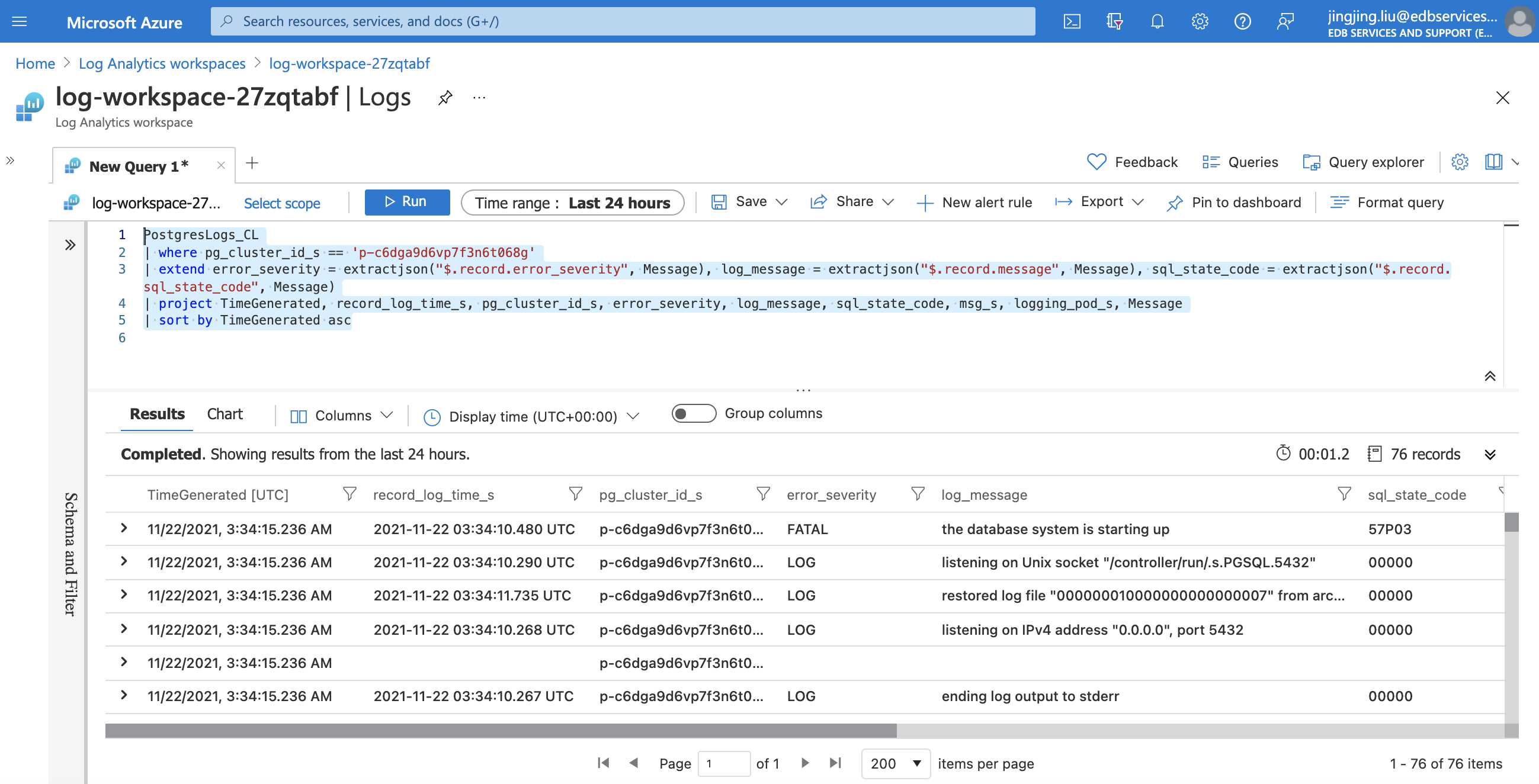Click the Page number input field

[x=724, y=763]
